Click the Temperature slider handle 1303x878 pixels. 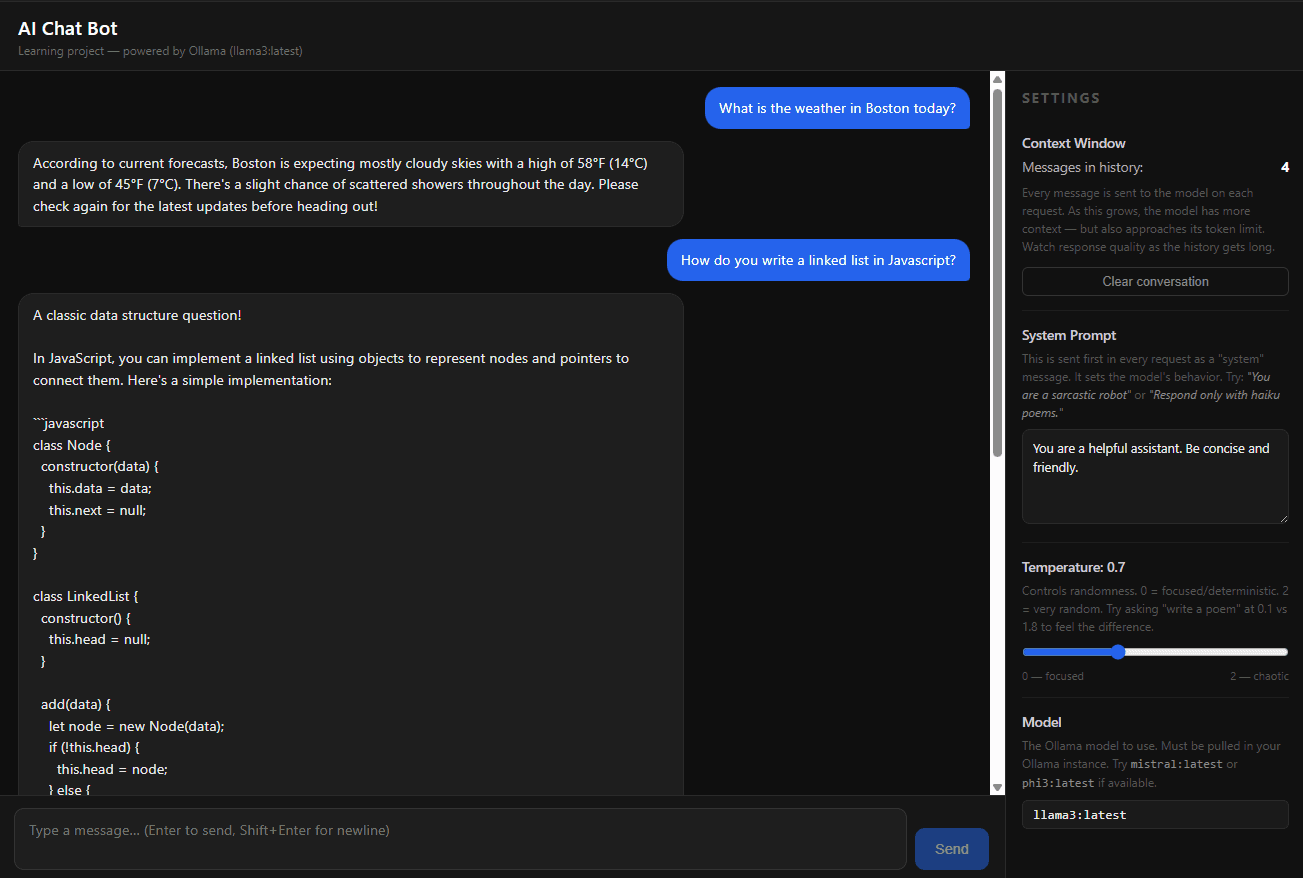[x=1118, y=652]
